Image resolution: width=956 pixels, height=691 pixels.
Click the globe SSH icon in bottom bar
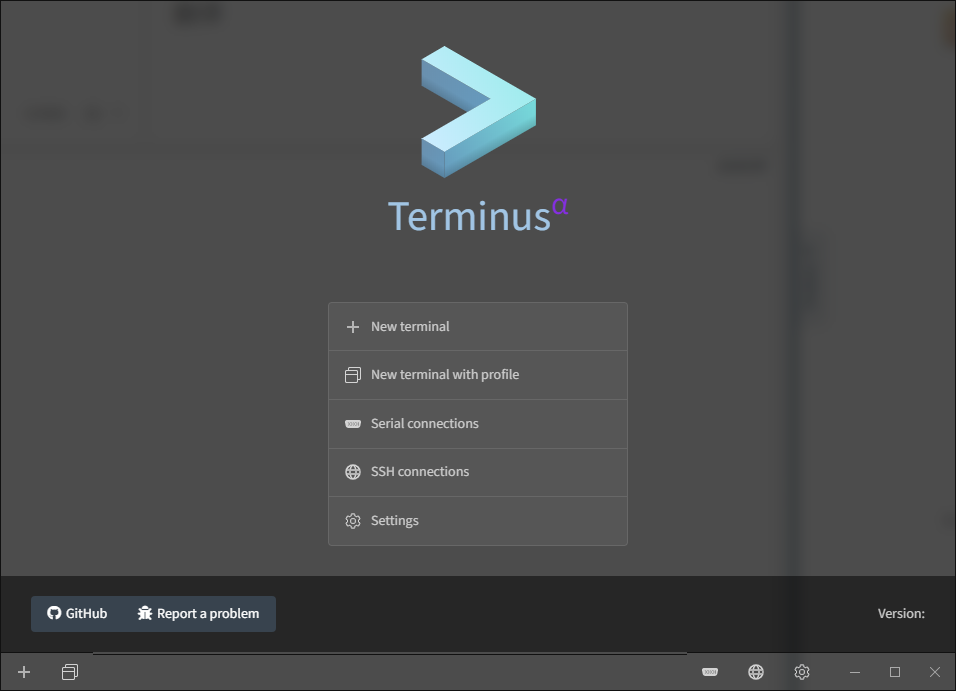tap(756, 672)
